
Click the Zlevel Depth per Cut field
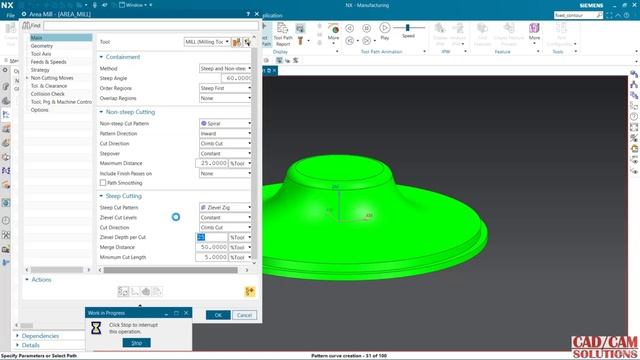pyautogui.click(x=211, y=237)
